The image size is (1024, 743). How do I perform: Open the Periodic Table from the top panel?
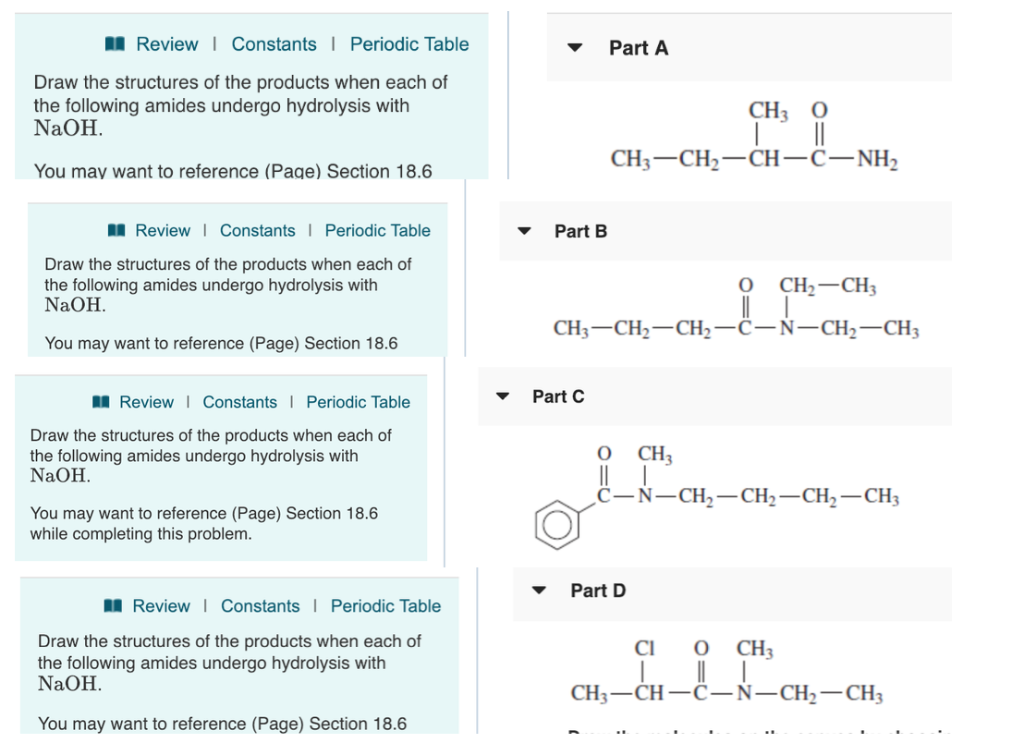(x=409, y=44)
